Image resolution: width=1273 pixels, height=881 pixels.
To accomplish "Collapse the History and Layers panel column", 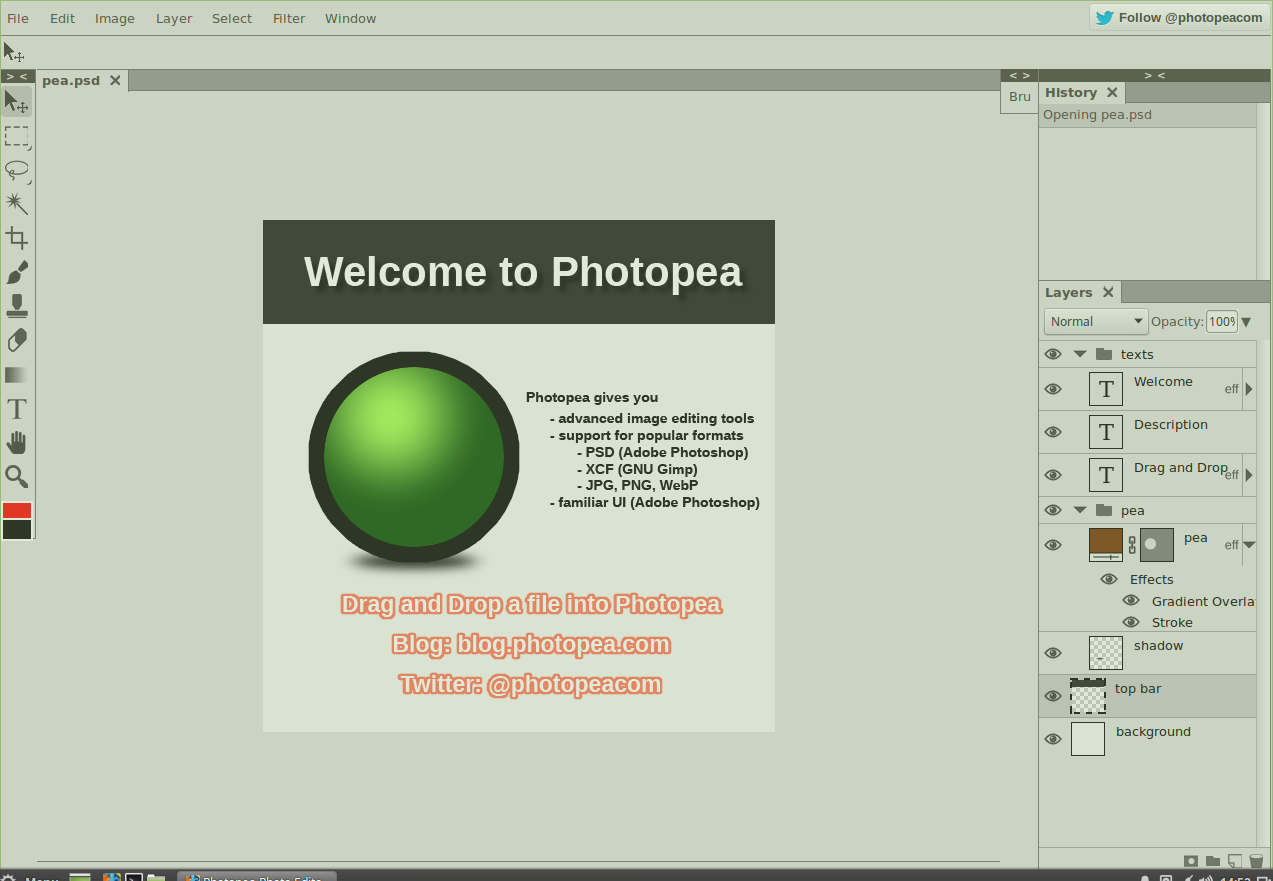I will click(1155, 75).
